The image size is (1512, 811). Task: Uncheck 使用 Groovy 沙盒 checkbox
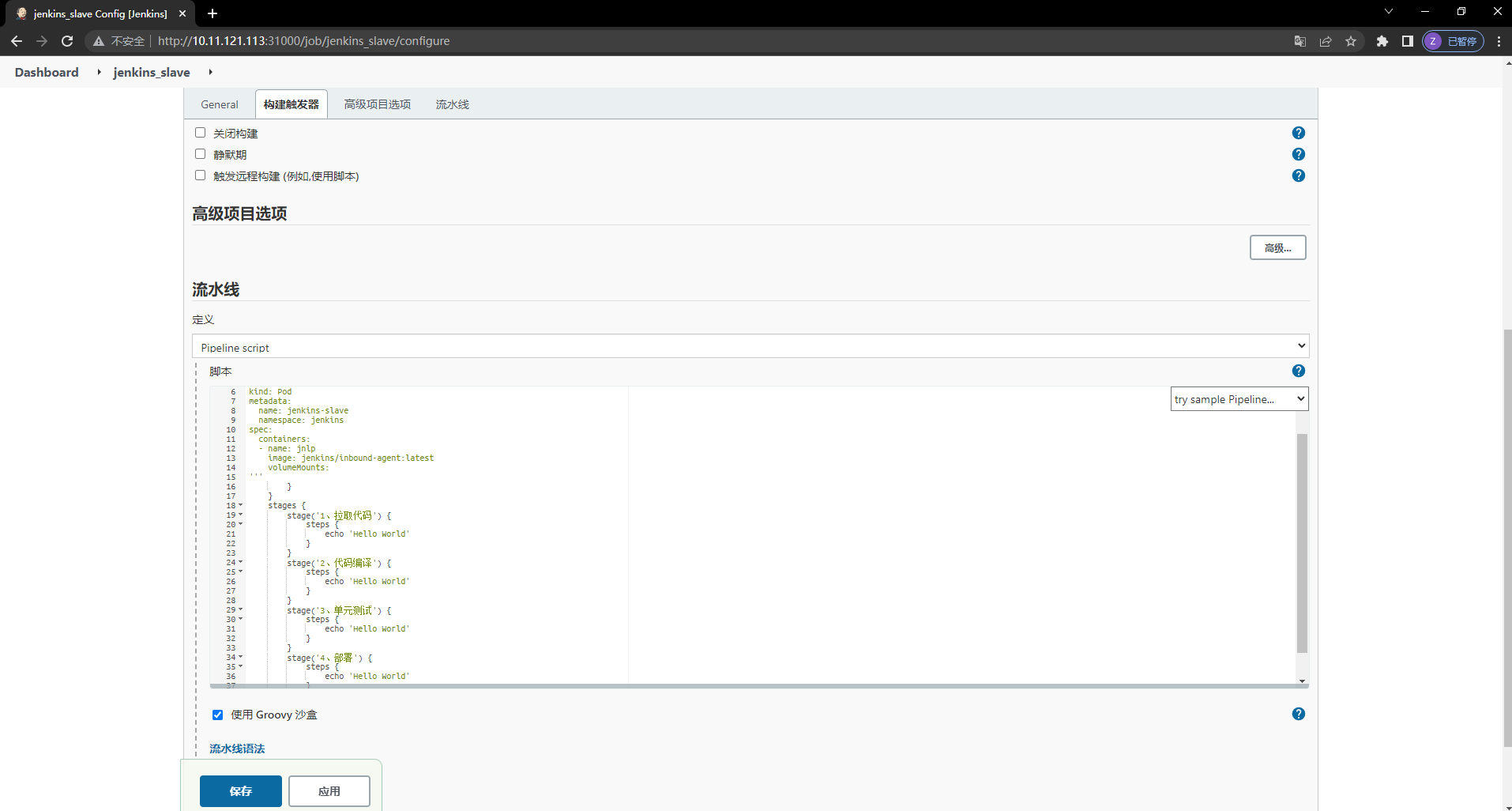pos(218,715)
